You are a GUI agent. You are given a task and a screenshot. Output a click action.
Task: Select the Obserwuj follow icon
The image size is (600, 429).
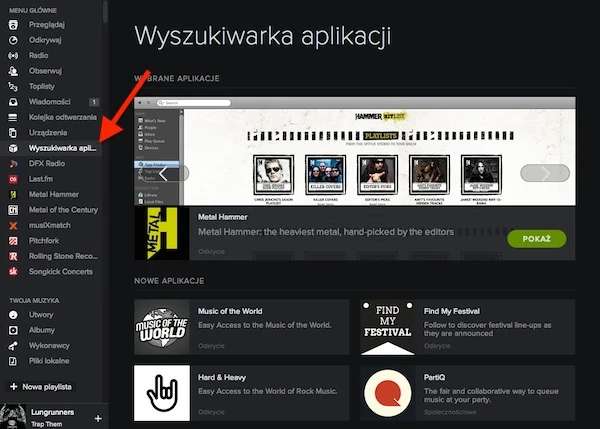click(13, 71)
